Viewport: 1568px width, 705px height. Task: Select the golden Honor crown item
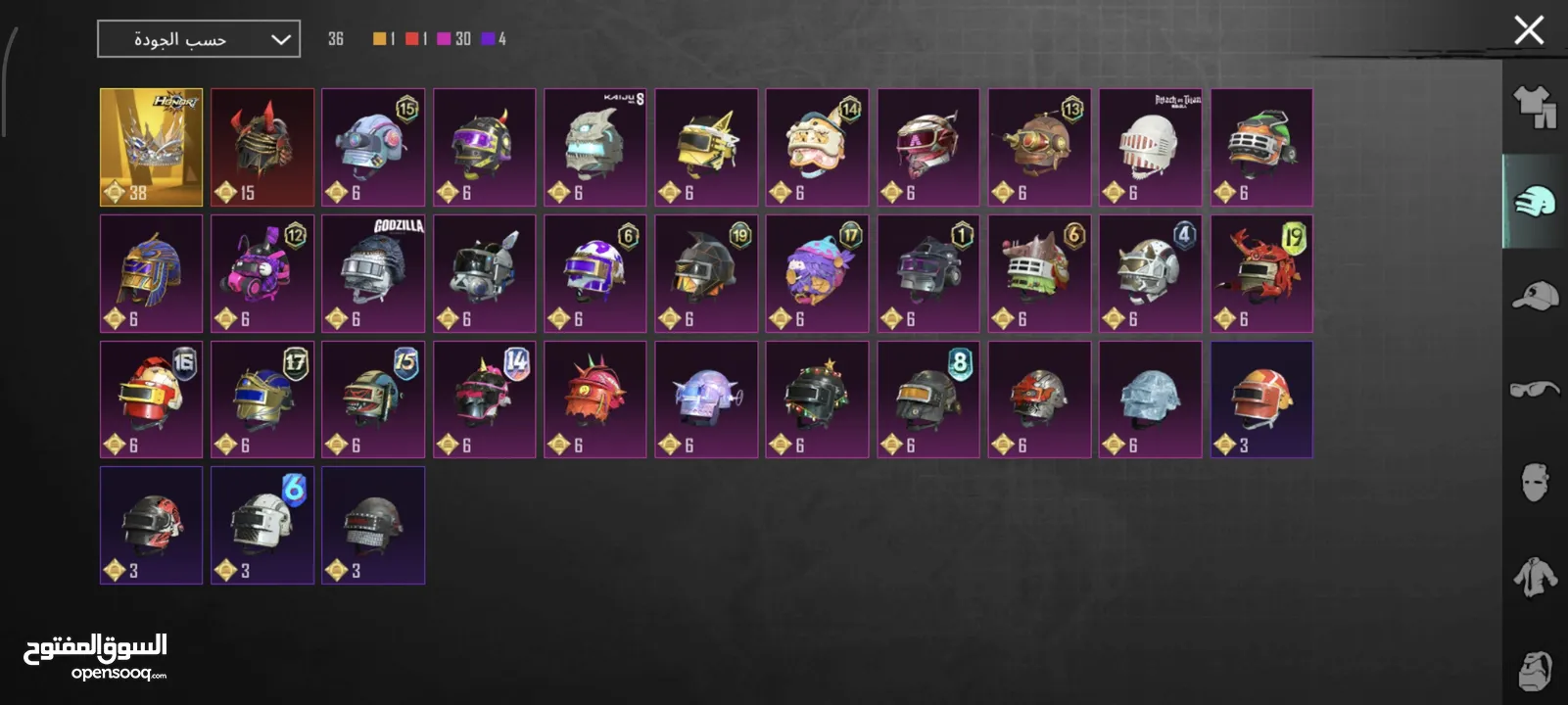(152, 148)
